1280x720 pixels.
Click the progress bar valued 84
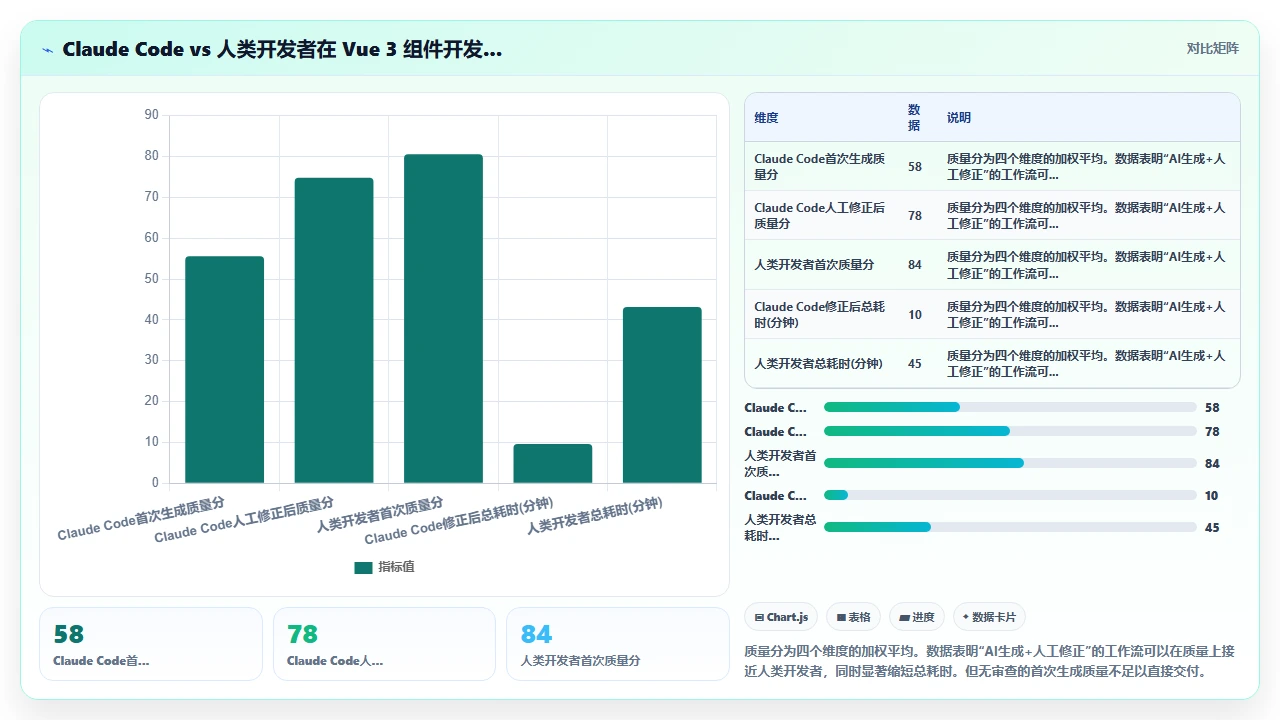click(1010, 463)
